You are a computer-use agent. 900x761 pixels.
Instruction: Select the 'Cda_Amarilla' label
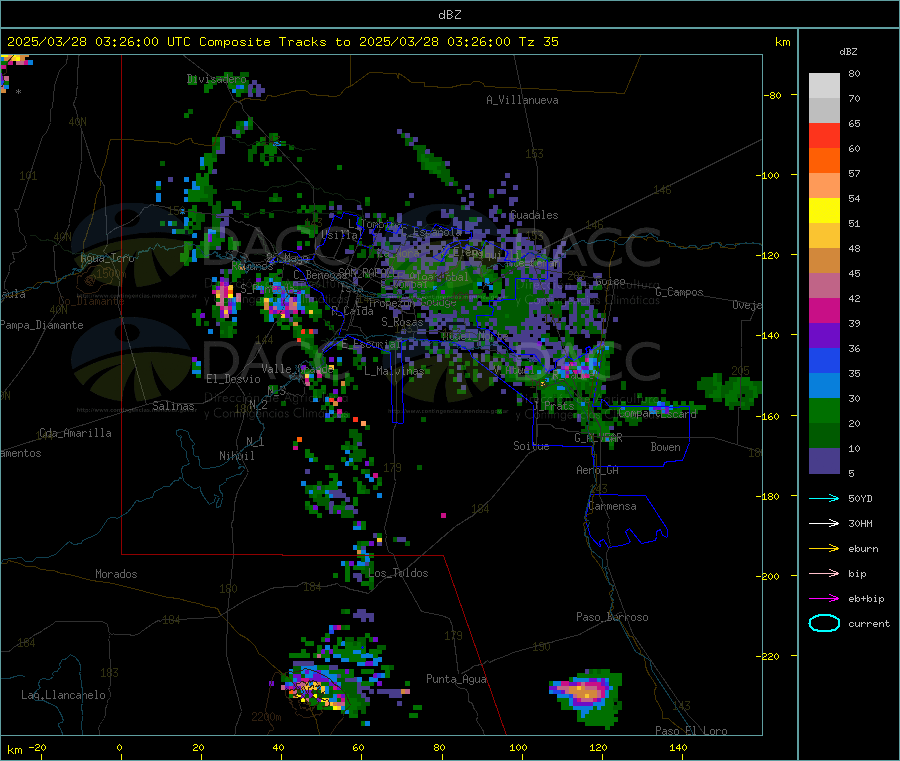click(75, 433)
